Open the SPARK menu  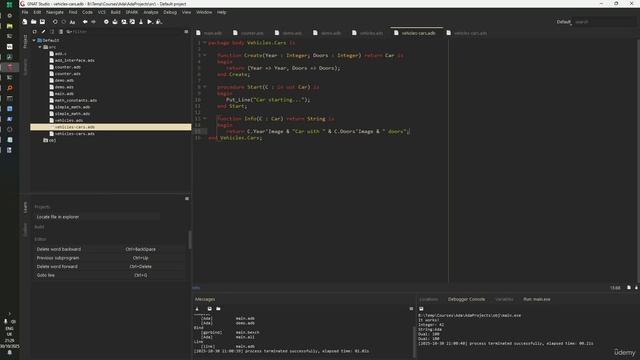coord(131,12)
